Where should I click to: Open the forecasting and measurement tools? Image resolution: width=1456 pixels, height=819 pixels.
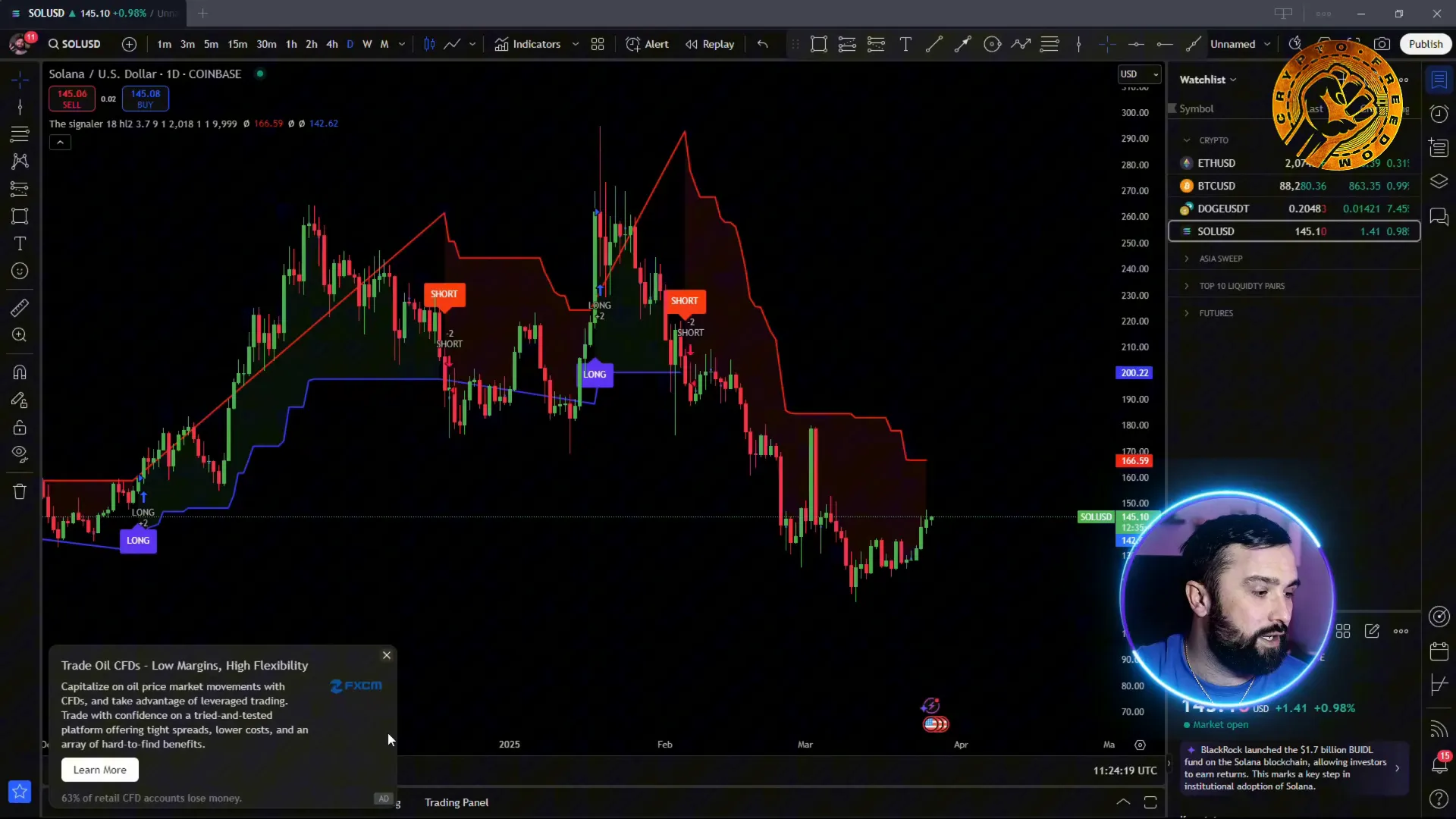click(20, 189)
